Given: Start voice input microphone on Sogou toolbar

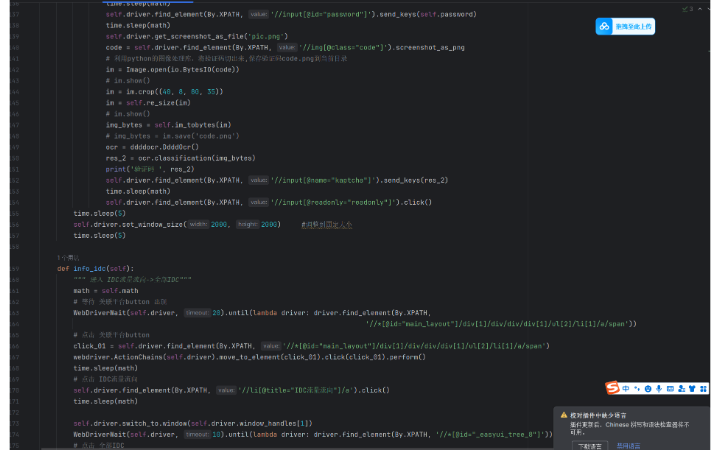Looking at the screenshot, I should tap(659, 389).
